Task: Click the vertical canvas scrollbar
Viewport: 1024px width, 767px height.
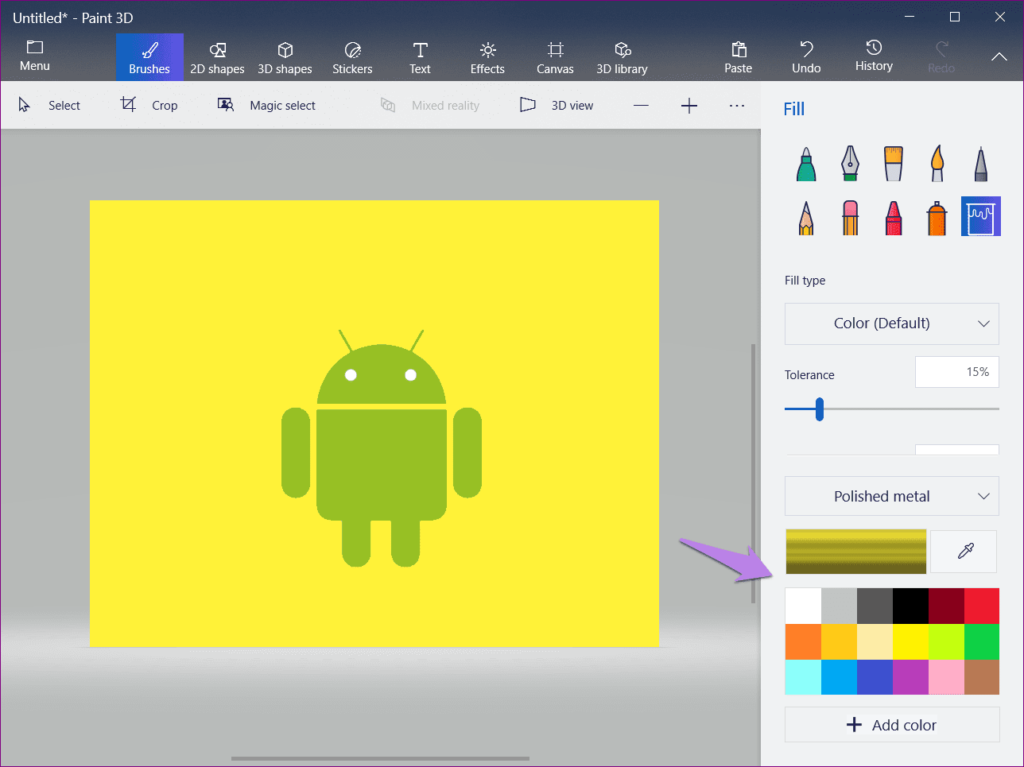Action: point(753,474)
